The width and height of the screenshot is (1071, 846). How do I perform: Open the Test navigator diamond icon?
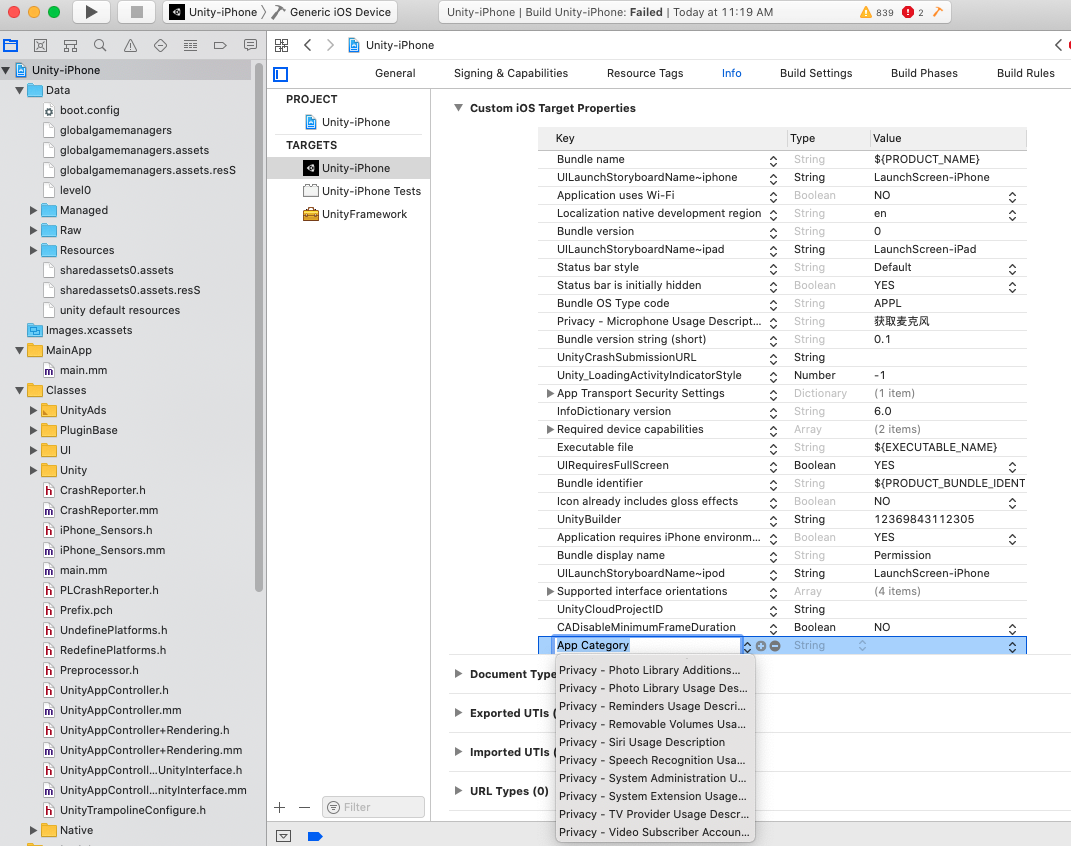pos(160,46)
